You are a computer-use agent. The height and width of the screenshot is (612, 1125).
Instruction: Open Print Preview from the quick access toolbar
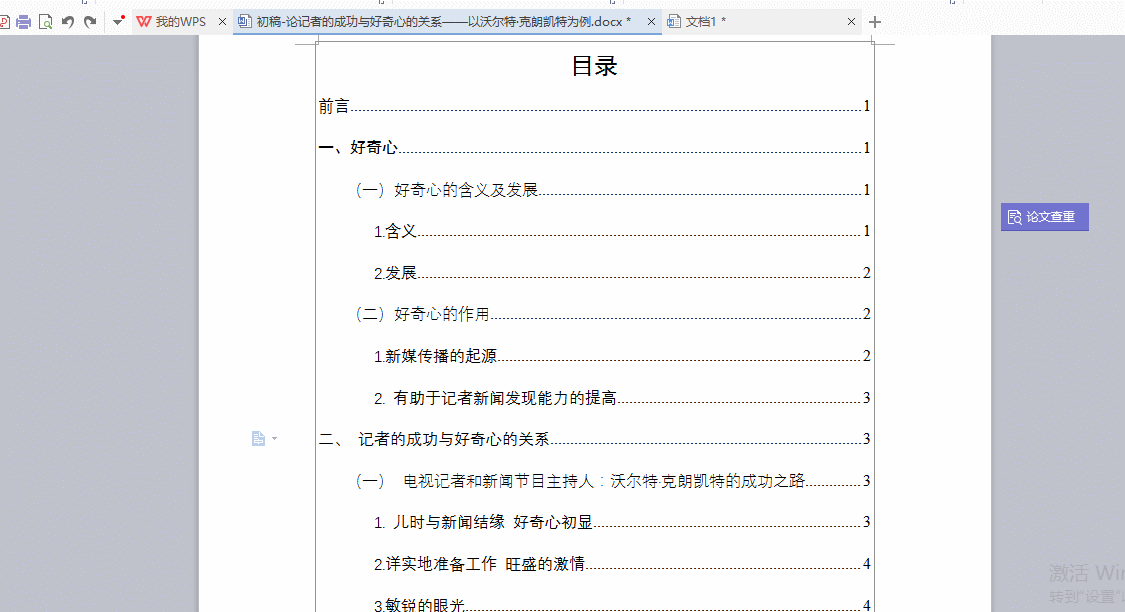[45, 21]
